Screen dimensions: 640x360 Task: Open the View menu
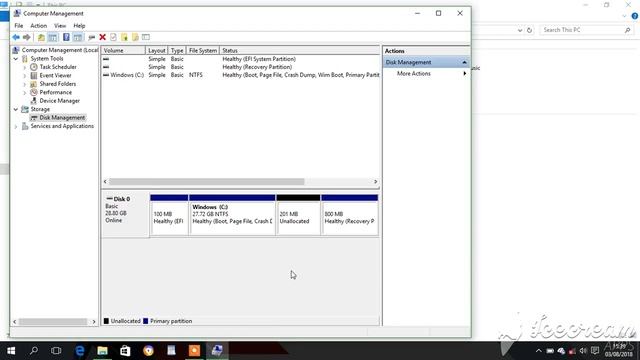(x=60, y=26)
